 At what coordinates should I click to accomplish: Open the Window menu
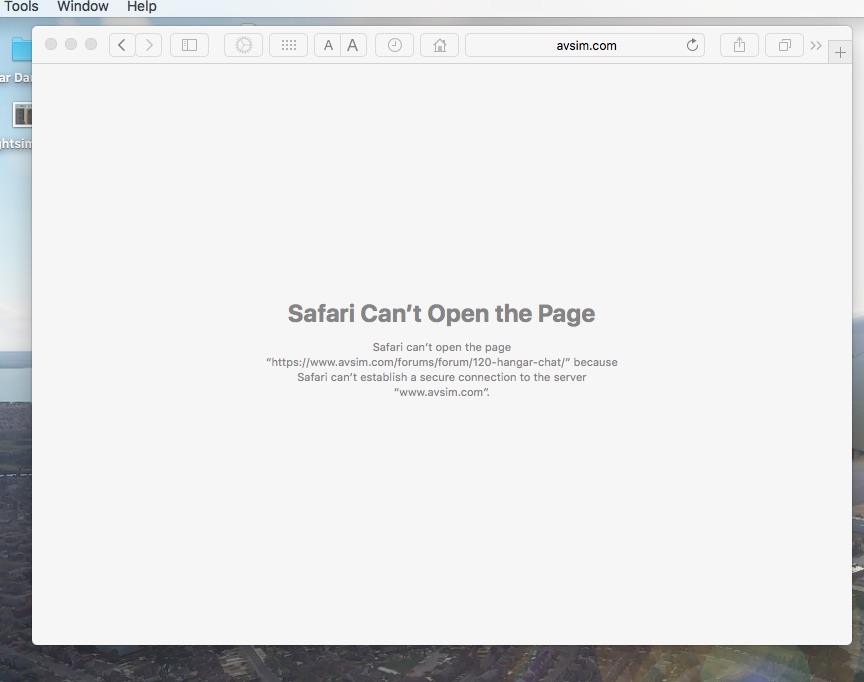[x=83, y=7]
